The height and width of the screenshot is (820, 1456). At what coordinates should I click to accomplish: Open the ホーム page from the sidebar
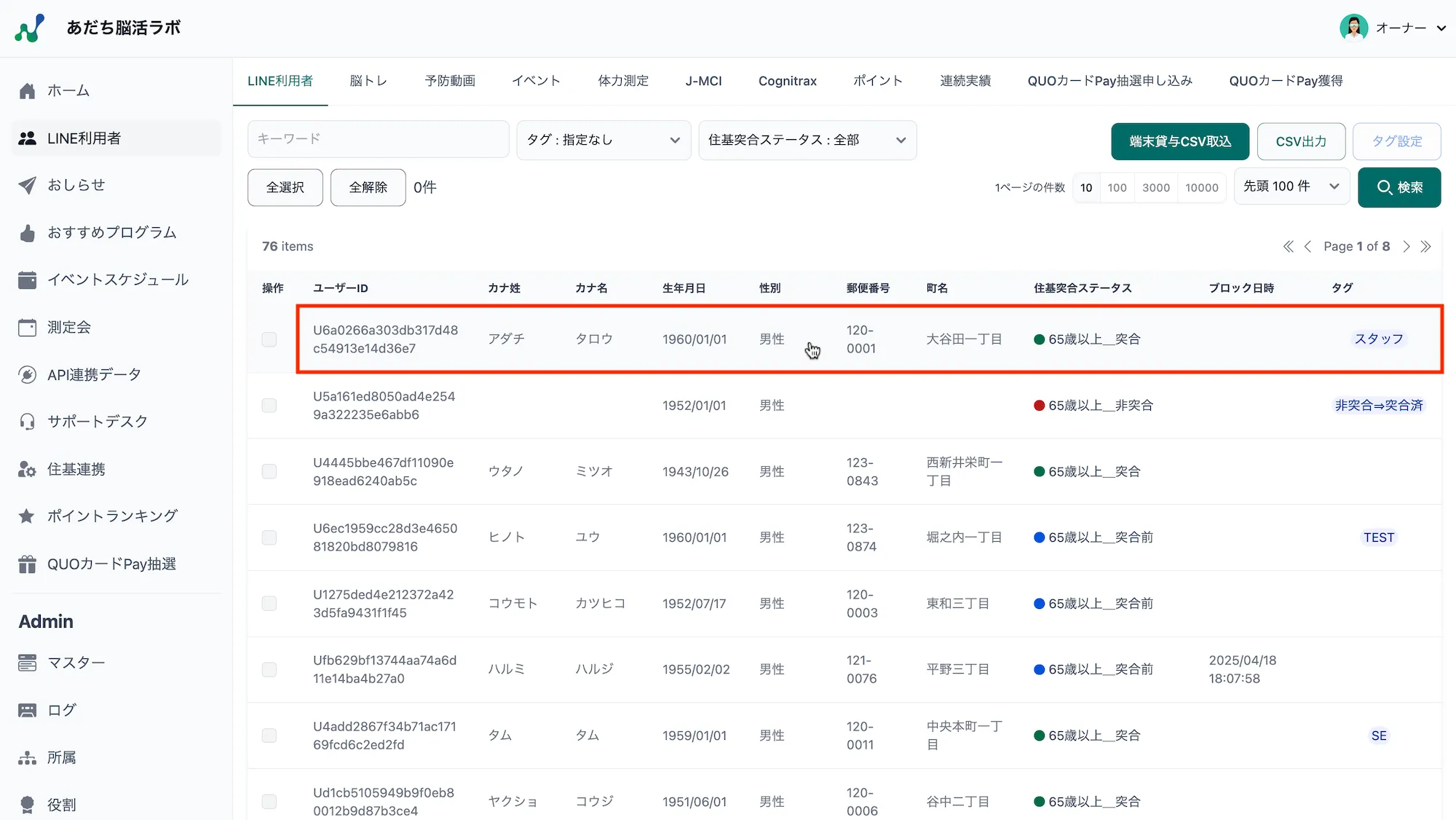coord(69,90)
